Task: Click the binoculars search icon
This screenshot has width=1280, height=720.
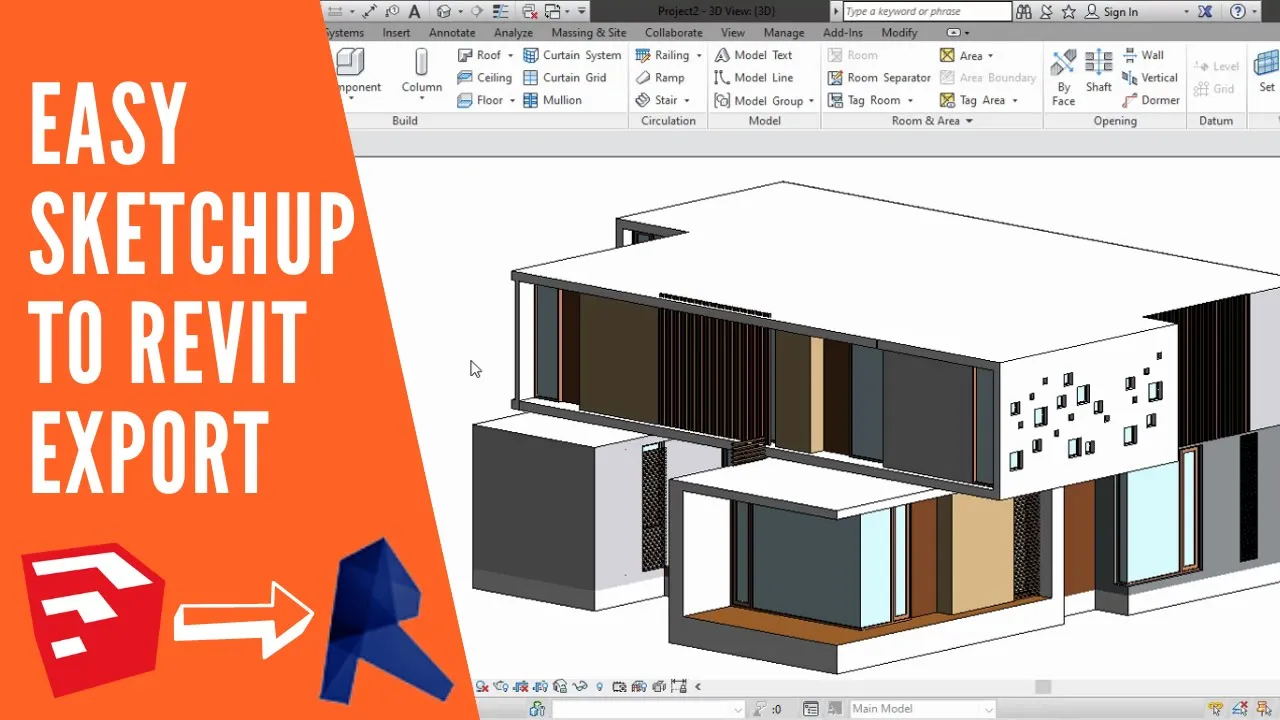Action: pos(1024,11)
